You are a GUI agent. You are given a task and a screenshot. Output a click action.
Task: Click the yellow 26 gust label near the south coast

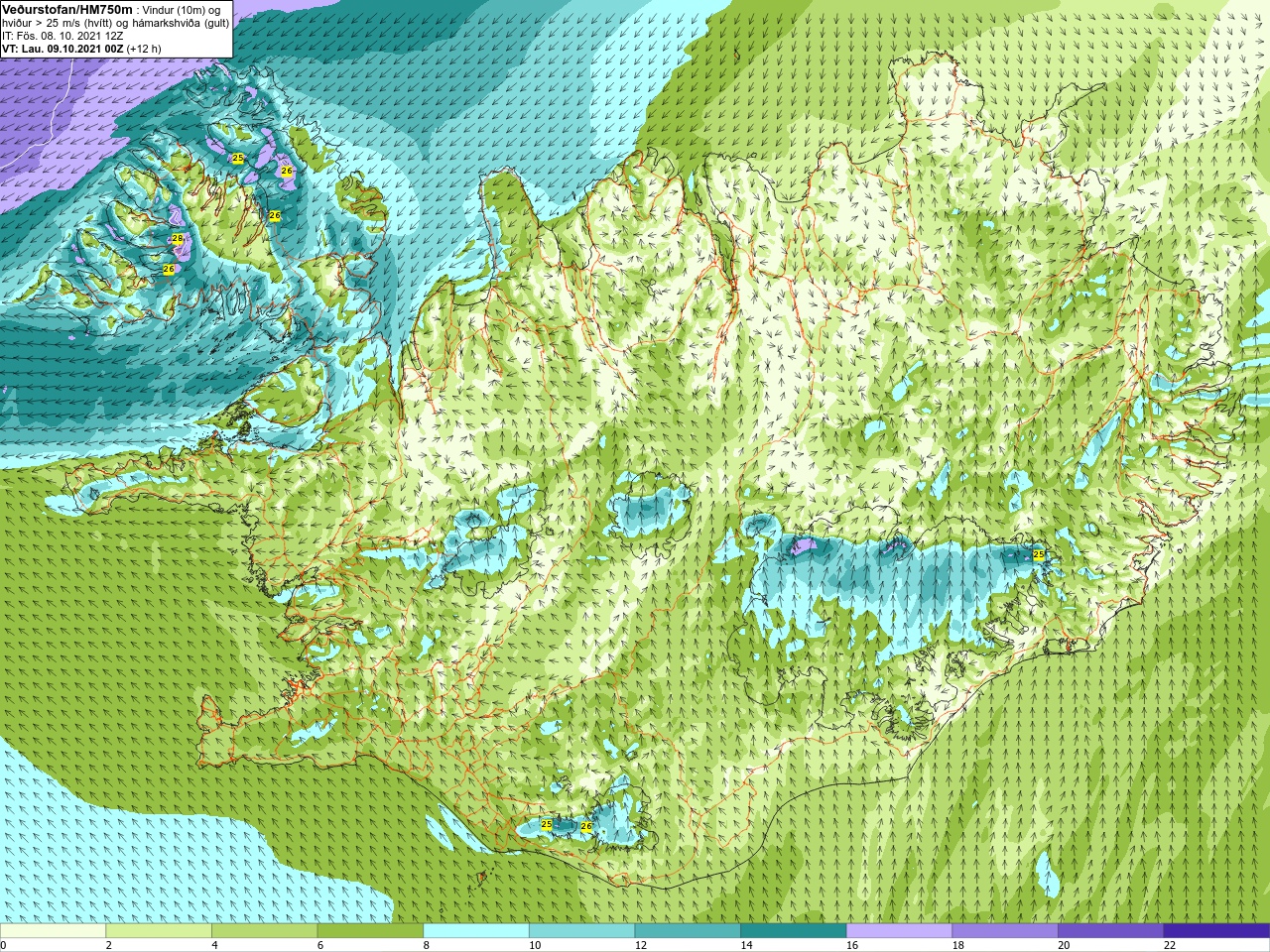click(586, 826)
